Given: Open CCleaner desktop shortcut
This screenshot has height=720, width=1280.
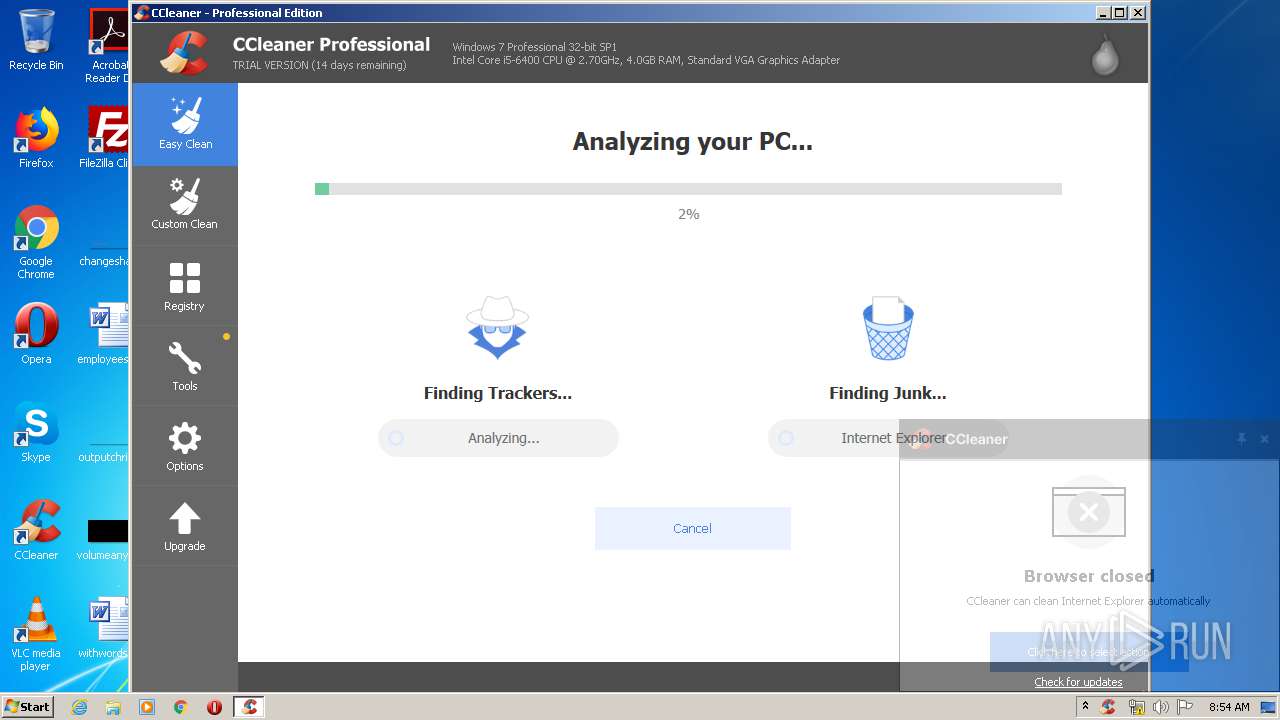Looking at the screenshot, I should pos(36,529).
